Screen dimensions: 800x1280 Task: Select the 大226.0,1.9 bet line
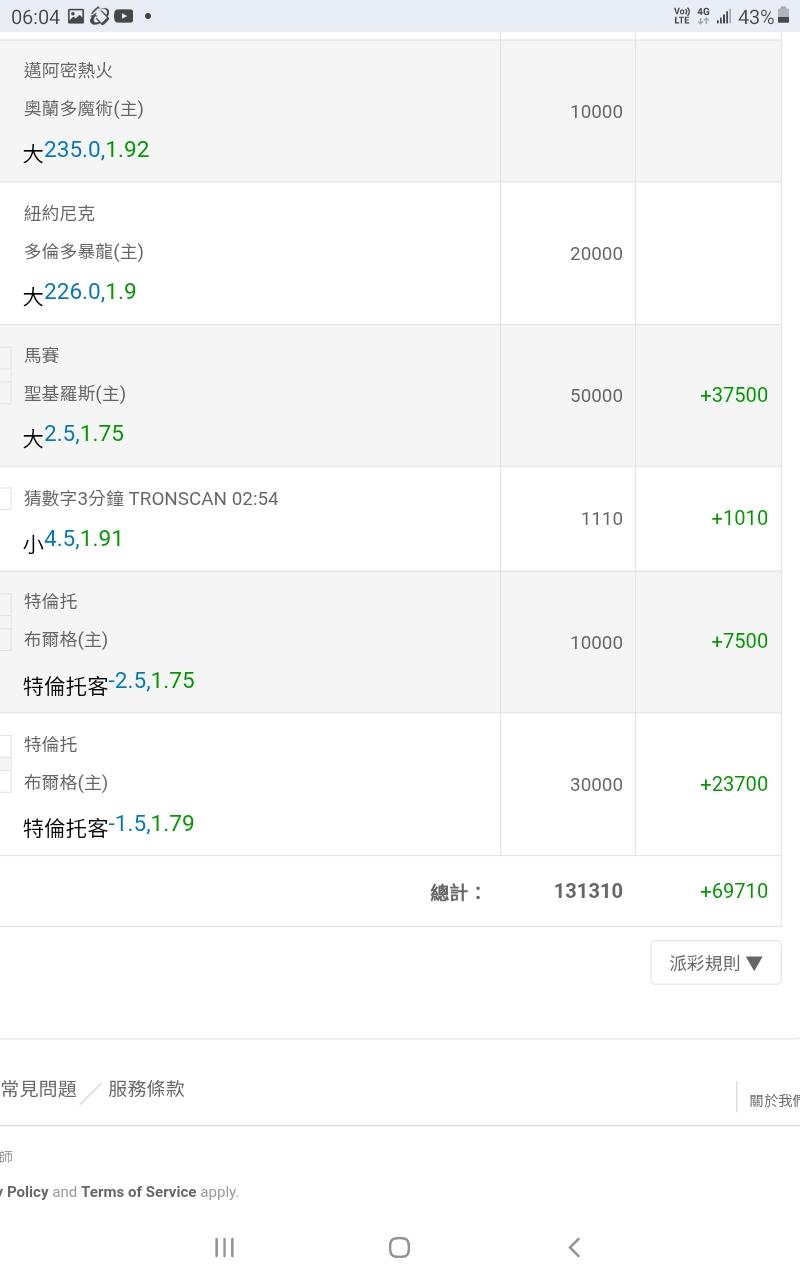click(80, 292)
